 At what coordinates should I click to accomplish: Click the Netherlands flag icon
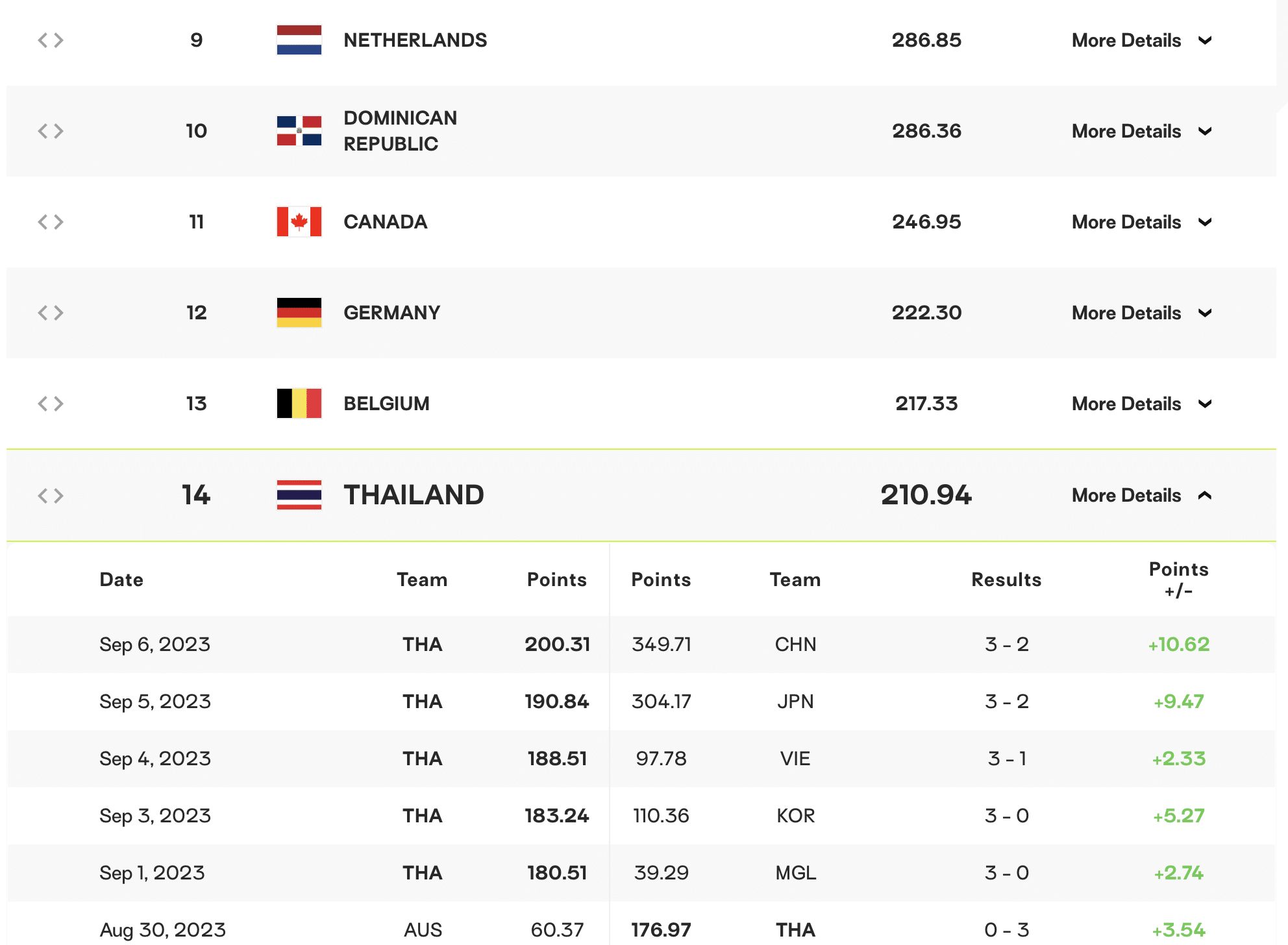(x=299, y=40)
